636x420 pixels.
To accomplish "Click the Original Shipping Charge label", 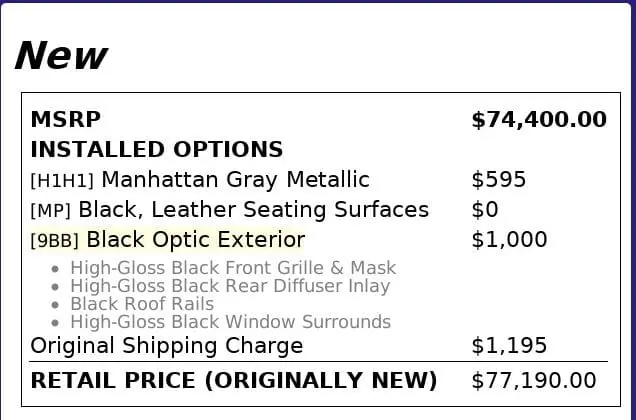I will [167, 346].
